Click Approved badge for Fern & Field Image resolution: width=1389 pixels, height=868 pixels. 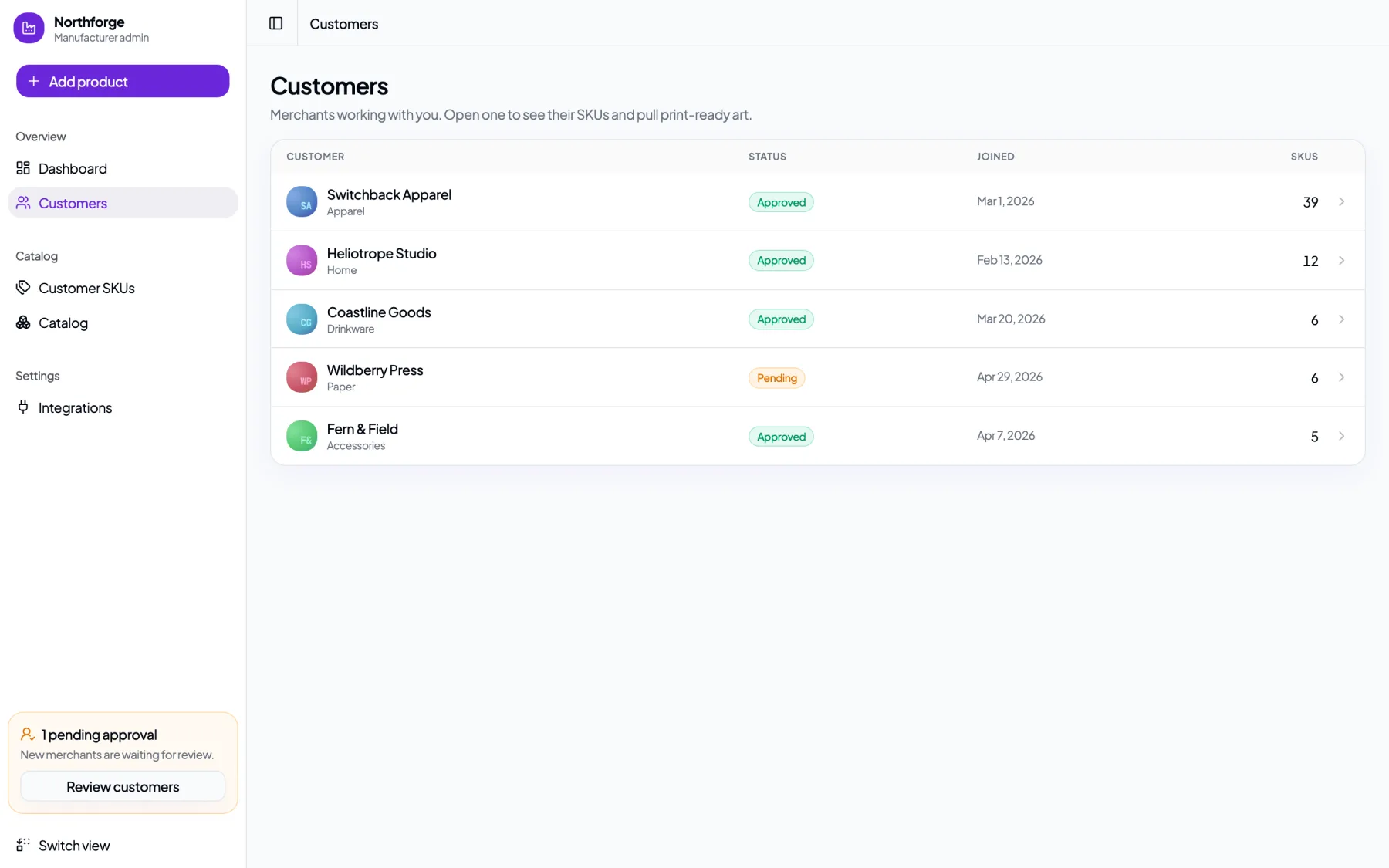tap(781, 437)
